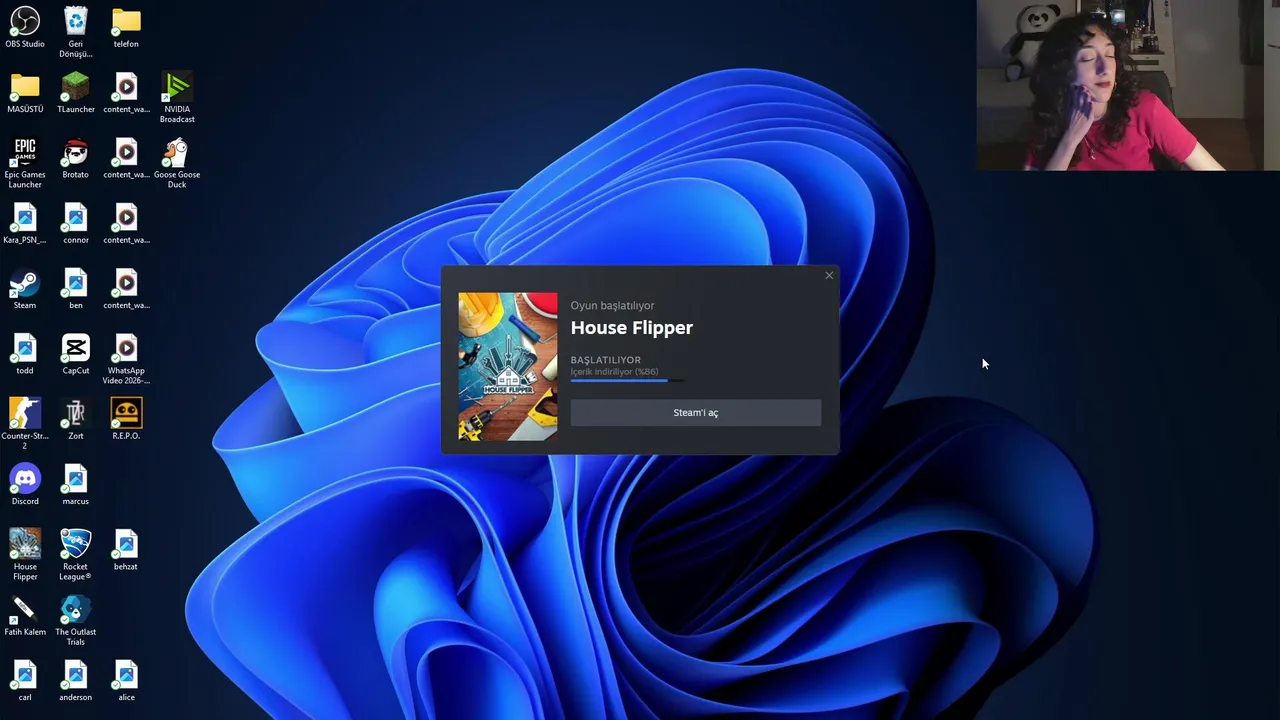Click the Steam desktop shortcut
Viewport: 1280px width, 720px height.
point(25,289)
